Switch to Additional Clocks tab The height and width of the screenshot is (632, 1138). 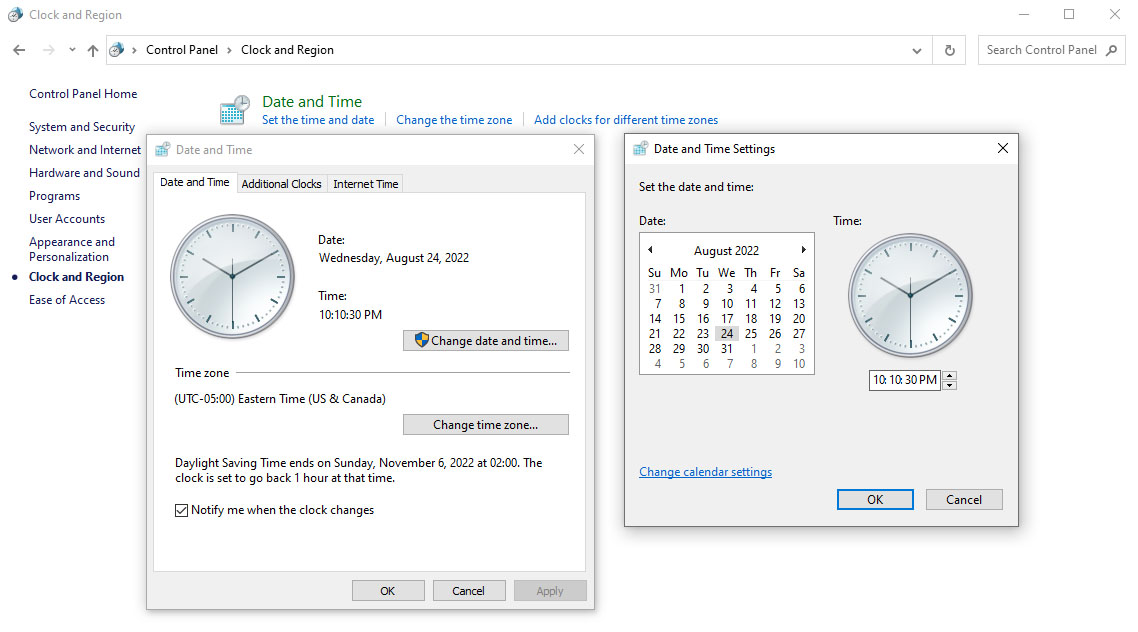click(282, 184)
